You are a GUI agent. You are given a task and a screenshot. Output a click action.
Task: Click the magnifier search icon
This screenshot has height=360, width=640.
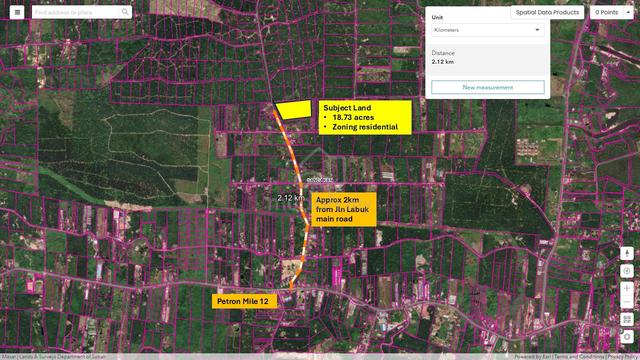tap(125, 12)
